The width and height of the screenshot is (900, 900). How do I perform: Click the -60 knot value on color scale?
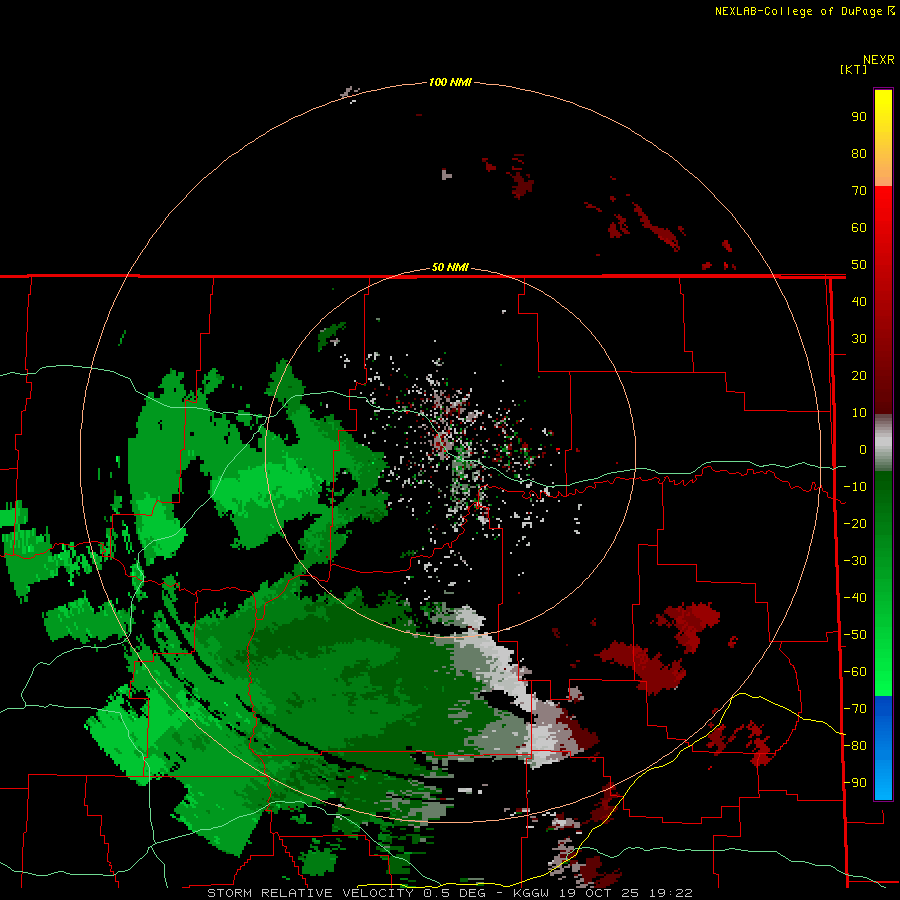855,672
